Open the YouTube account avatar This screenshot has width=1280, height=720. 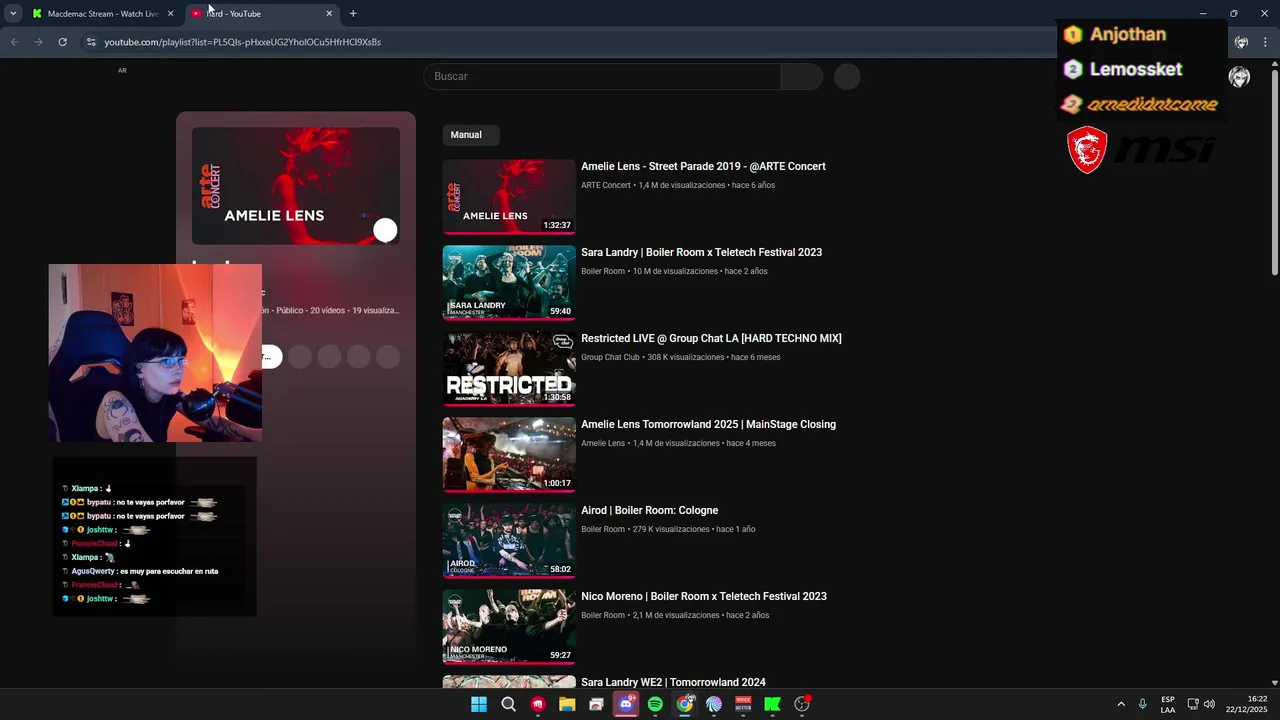[1239, 77]
